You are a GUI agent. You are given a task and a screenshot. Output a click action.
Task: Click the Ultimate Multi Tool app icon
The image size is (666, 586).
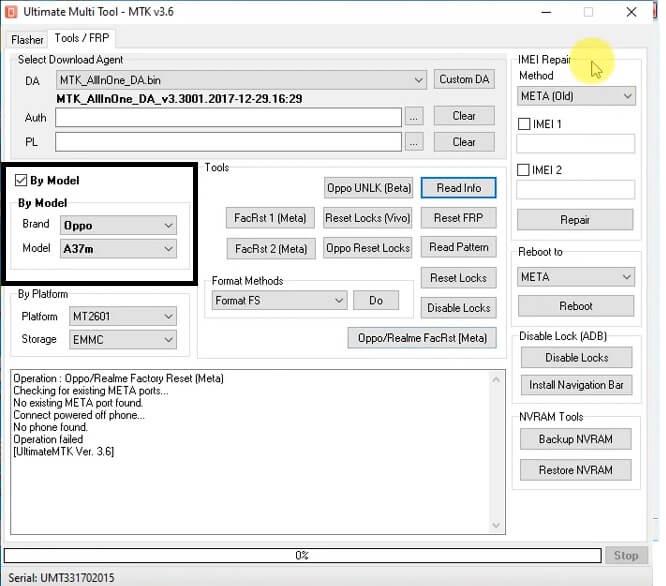[11, 12]
